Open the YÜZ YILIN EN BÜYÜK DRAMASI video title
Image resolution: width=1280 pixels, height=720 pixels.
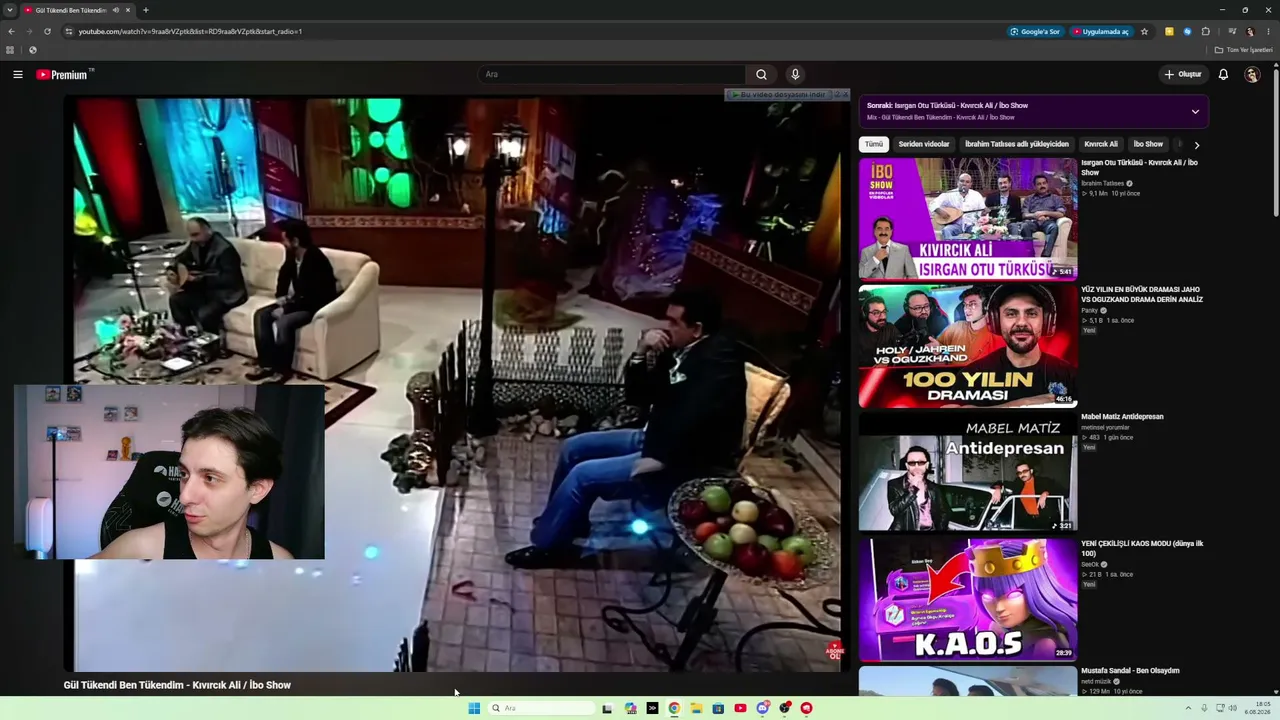point(1142,294)
